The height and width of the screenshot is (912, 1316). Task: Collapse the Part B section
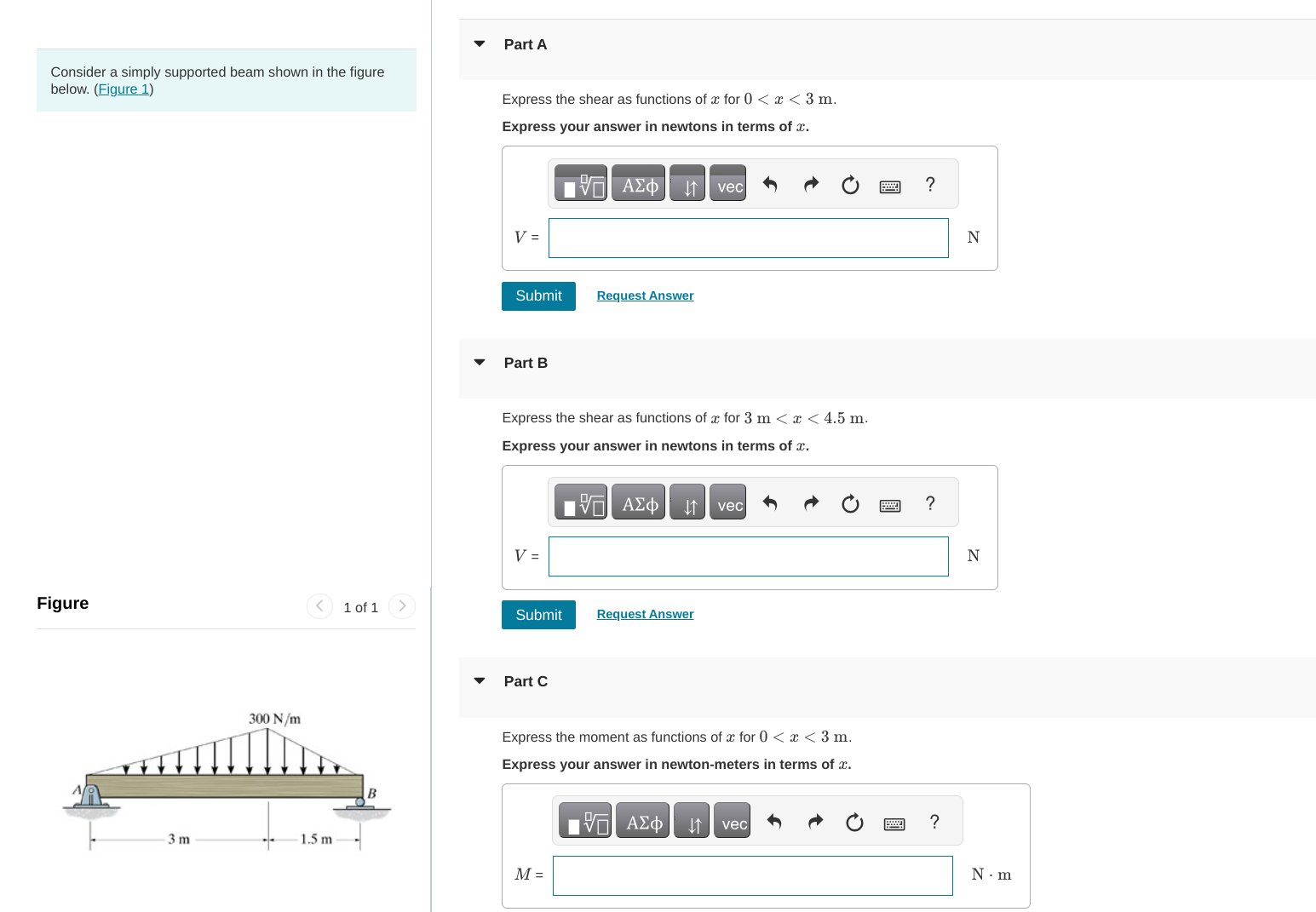click(480, 362)
